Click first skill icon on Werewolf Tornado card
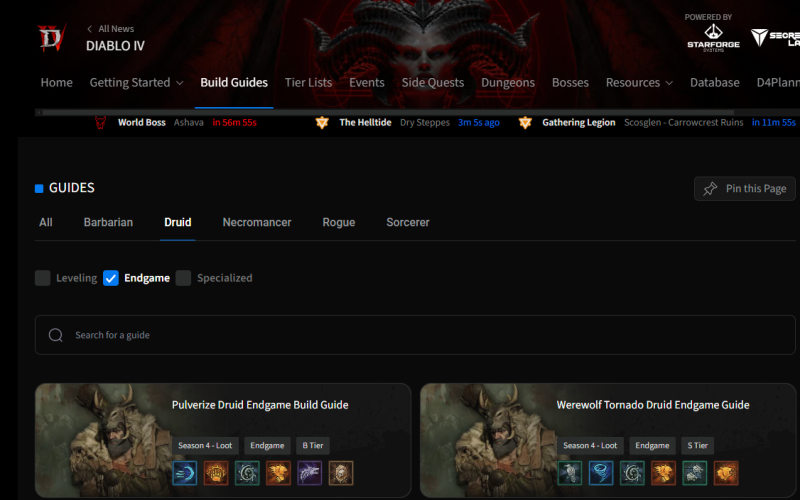Screen dimensions: 800x500 pyautogui.click(x=570, y=473)
